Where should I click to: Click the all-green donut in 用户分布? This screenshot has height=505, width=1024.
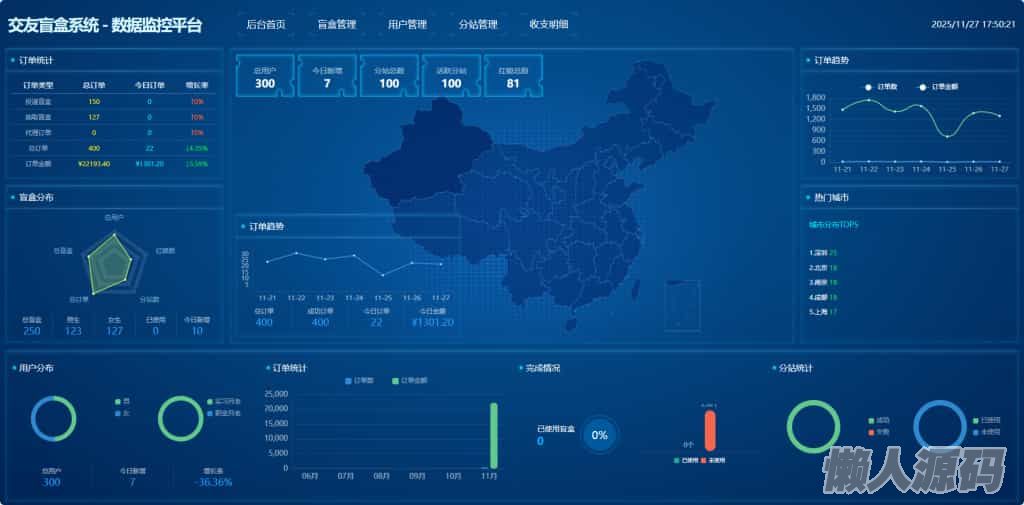181,418
